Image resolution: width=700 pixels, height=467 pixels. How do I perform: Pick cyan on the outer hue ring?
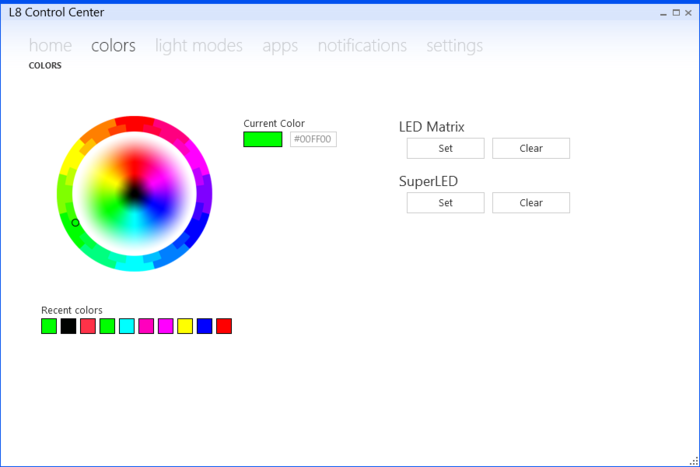point(134,264)
